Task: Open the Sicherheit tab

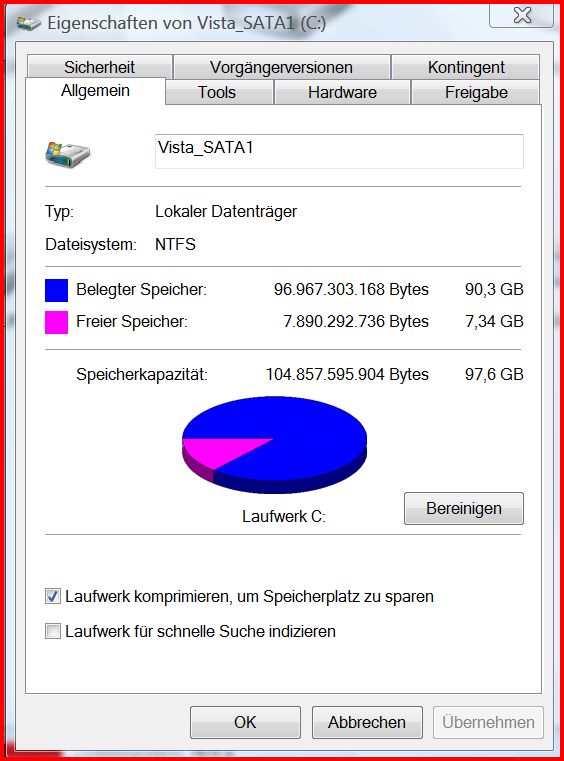Action: pyautogui.click(x=100, y=67)
